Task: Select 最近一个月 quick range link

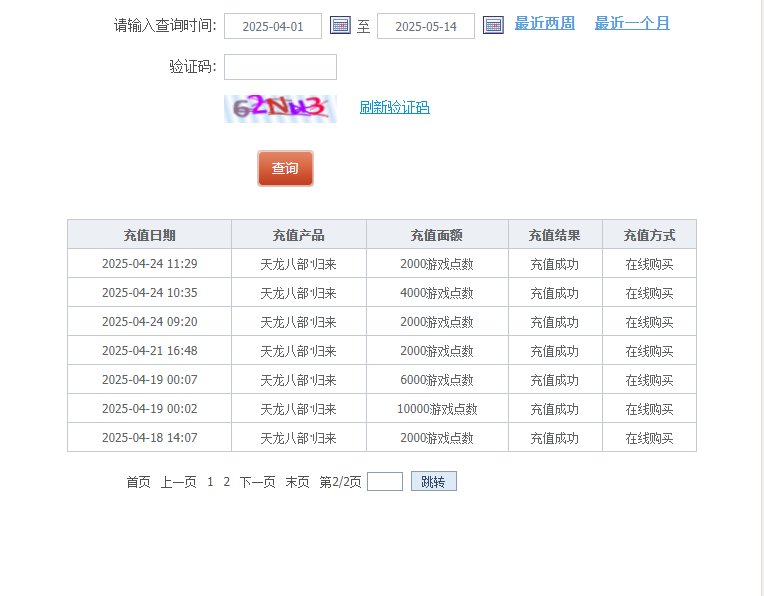Action: (x=632, y=23)
